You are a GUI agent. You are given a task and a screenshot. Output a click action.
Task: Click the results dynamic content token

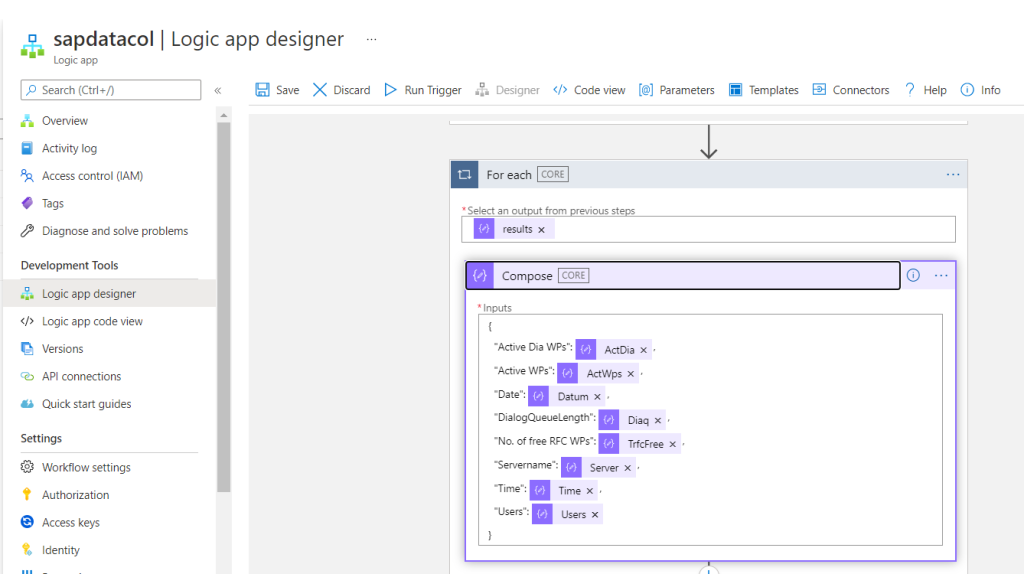coord(513,229)
